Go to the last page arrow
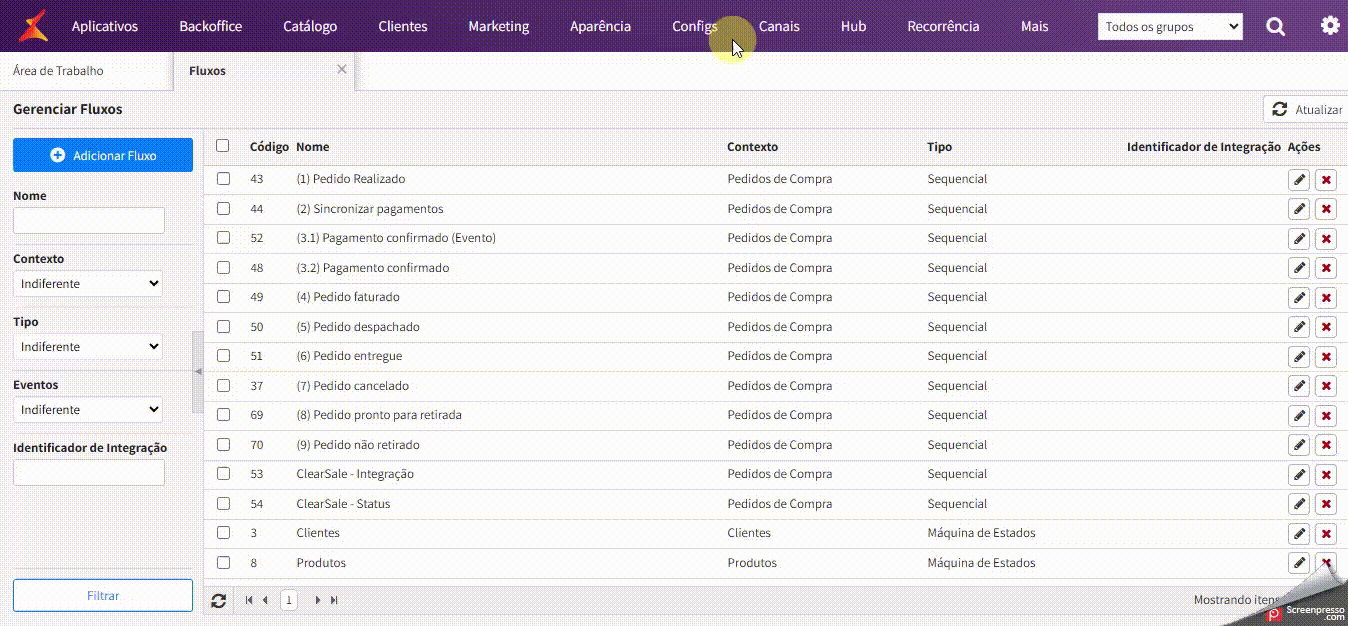Viewport: 1348px width, 626px height. pos(334,600)
